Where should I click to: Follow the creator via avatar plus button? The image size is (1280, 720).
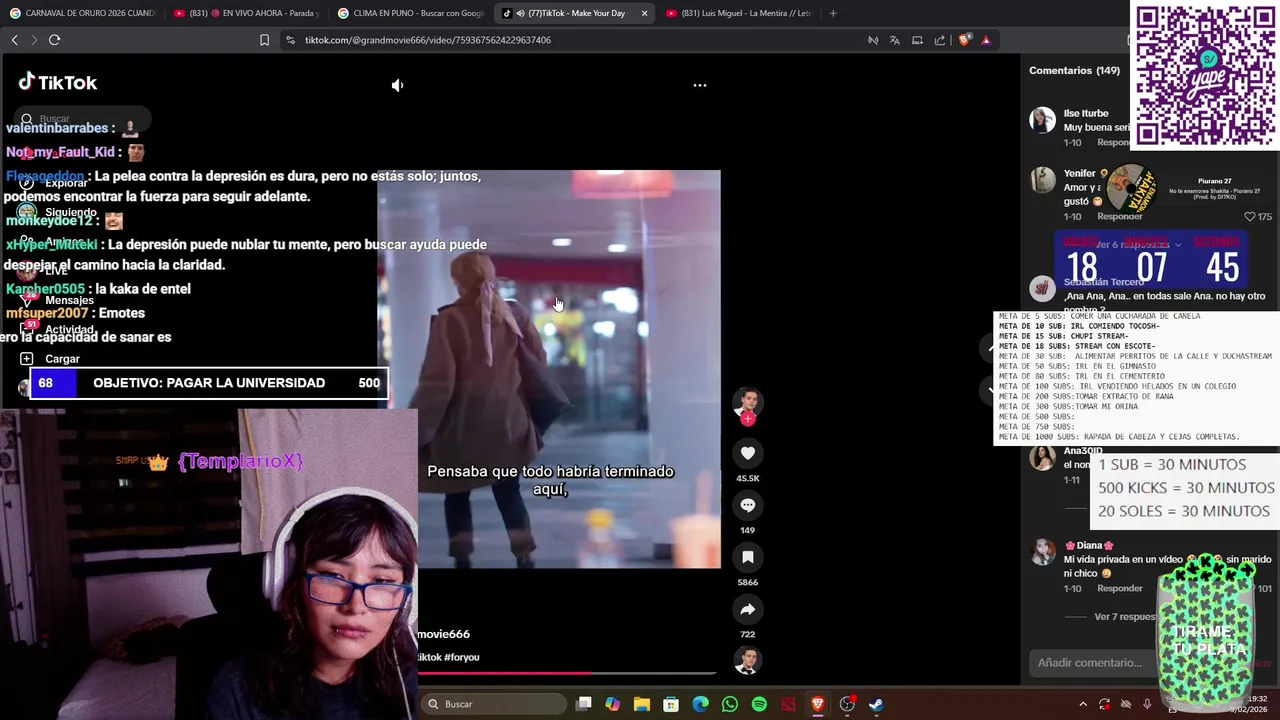(x=748, y=419)
